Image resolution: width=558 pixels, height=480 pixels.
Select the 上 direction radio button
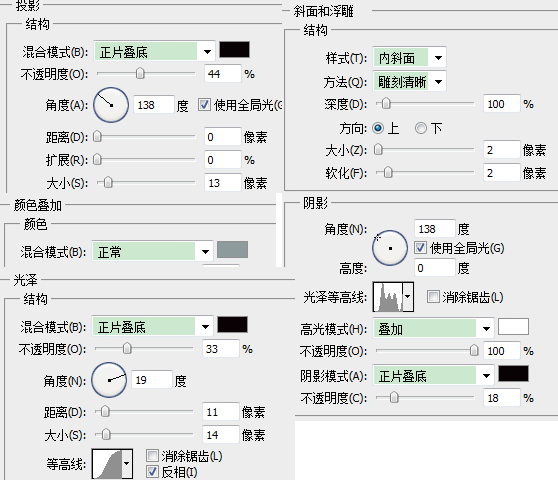point(378,128)
